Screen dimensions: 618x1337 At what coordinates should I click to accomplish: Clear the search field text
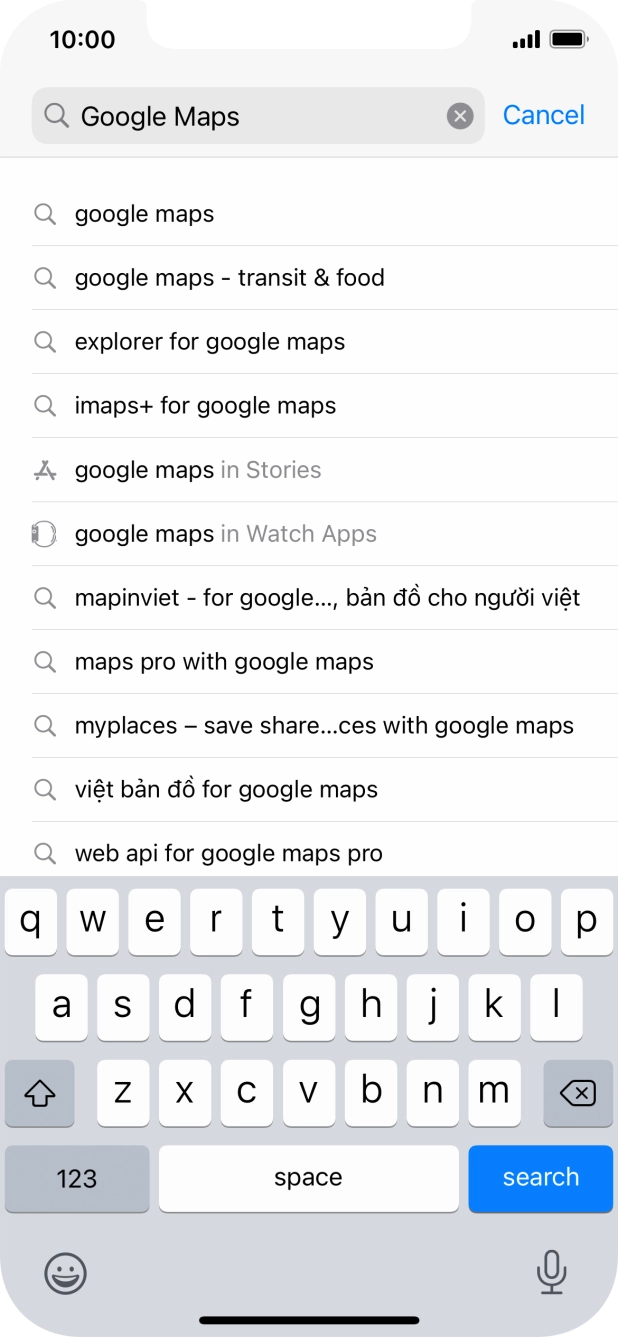[x=459, y=115]
